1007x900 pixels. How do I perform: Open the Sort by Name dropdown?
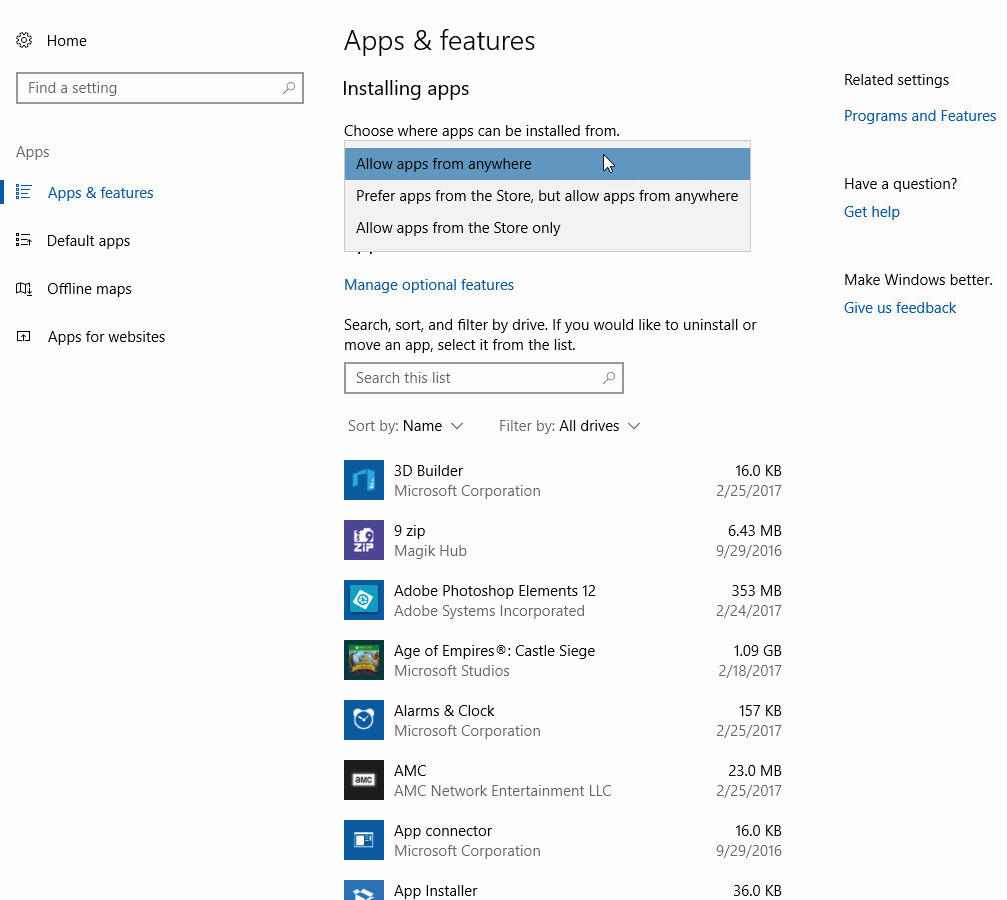click(x=405, y=426)
